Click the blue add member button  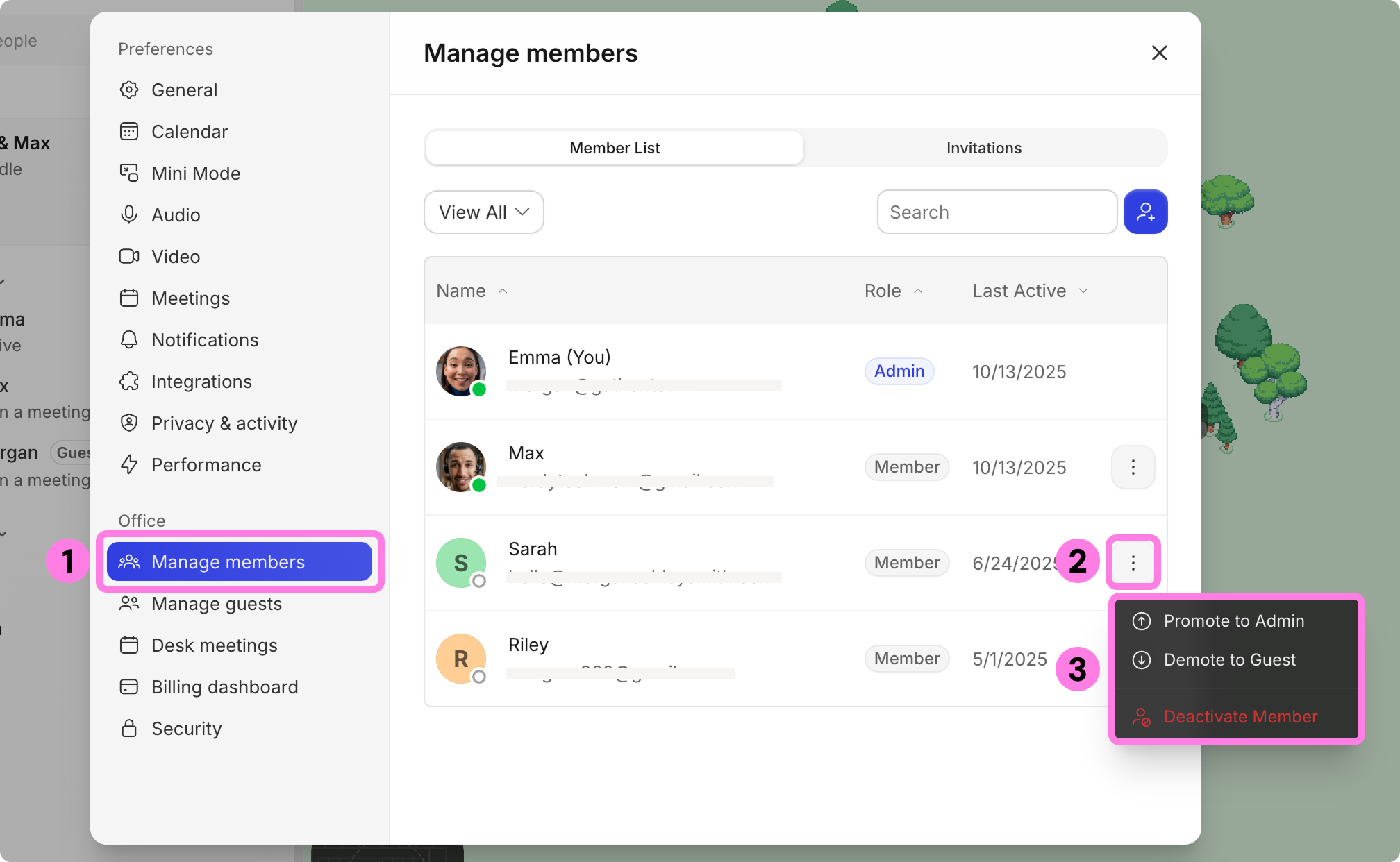pos(1145,212)
